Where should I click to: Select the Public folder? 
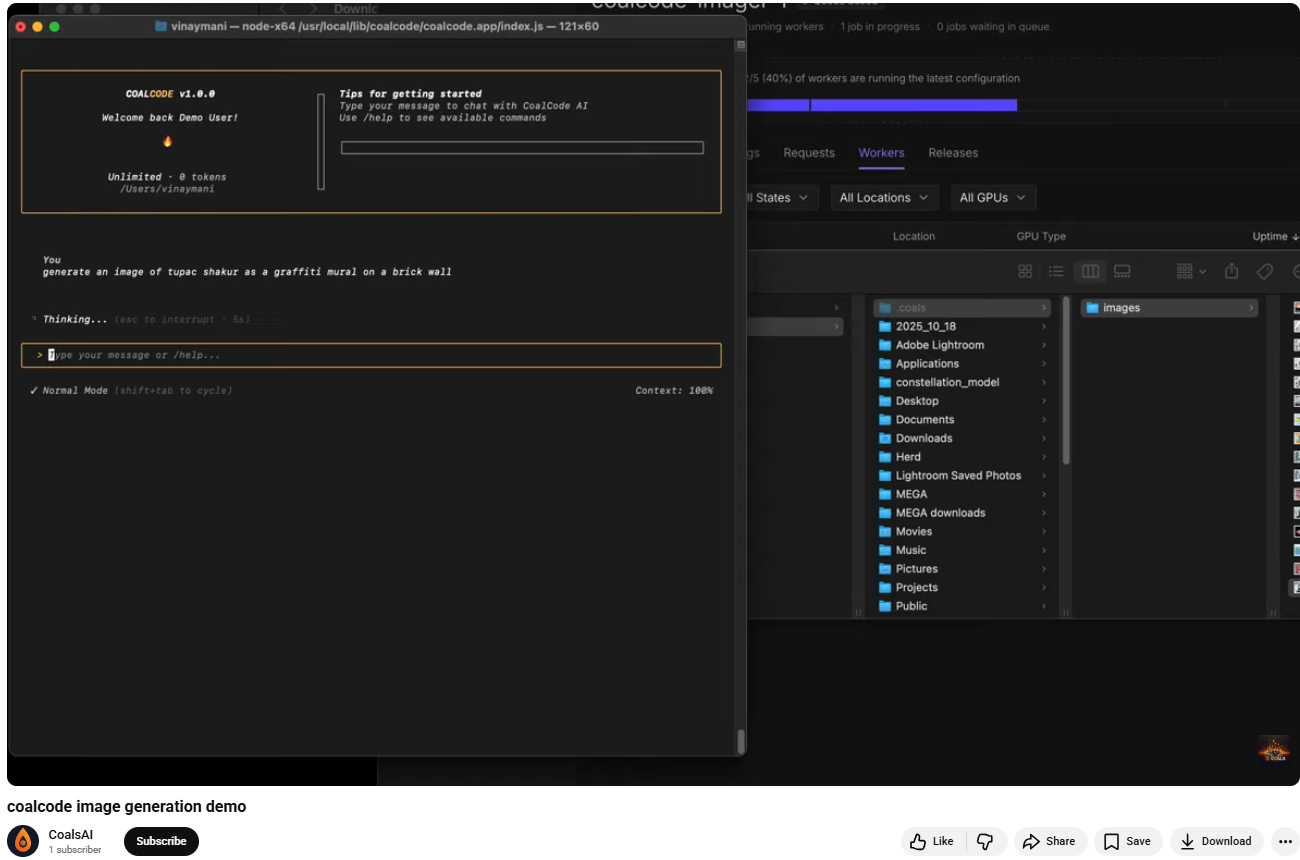[962, 606]
